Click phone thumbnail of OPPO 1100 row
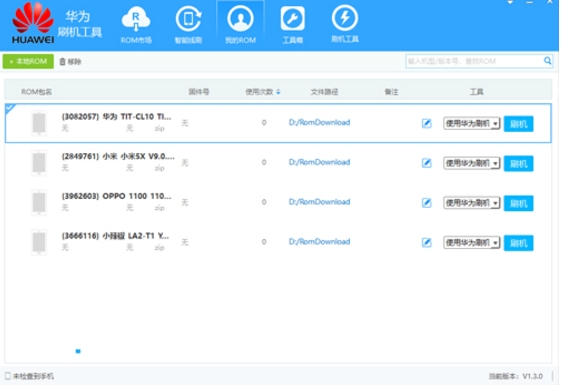The width and height of the screenshot is (561, 387). [39, 202]
